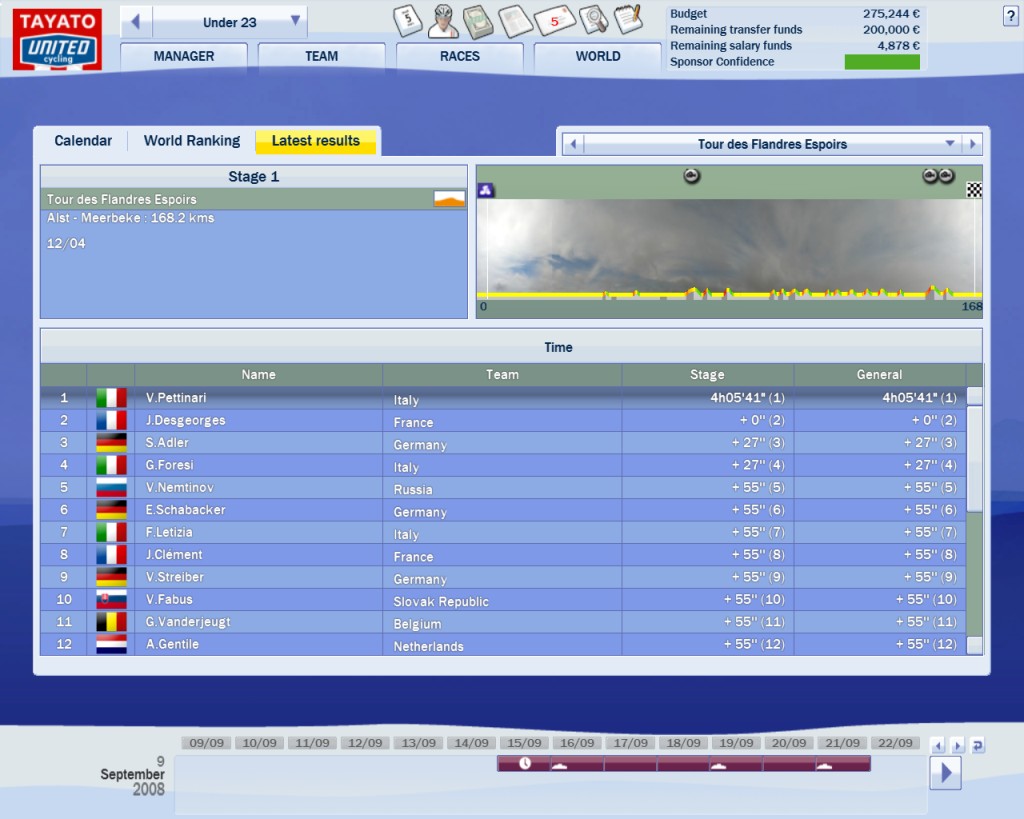
Task: Go to the next race with right arrow
Action: [972, 144]
